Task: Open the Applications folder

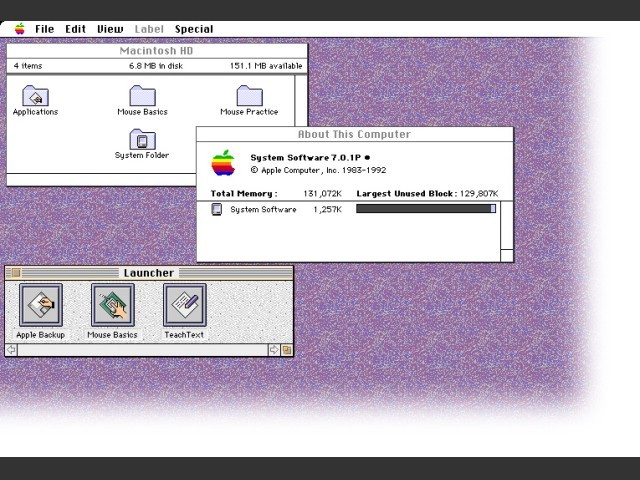Action: pos(35,97)
